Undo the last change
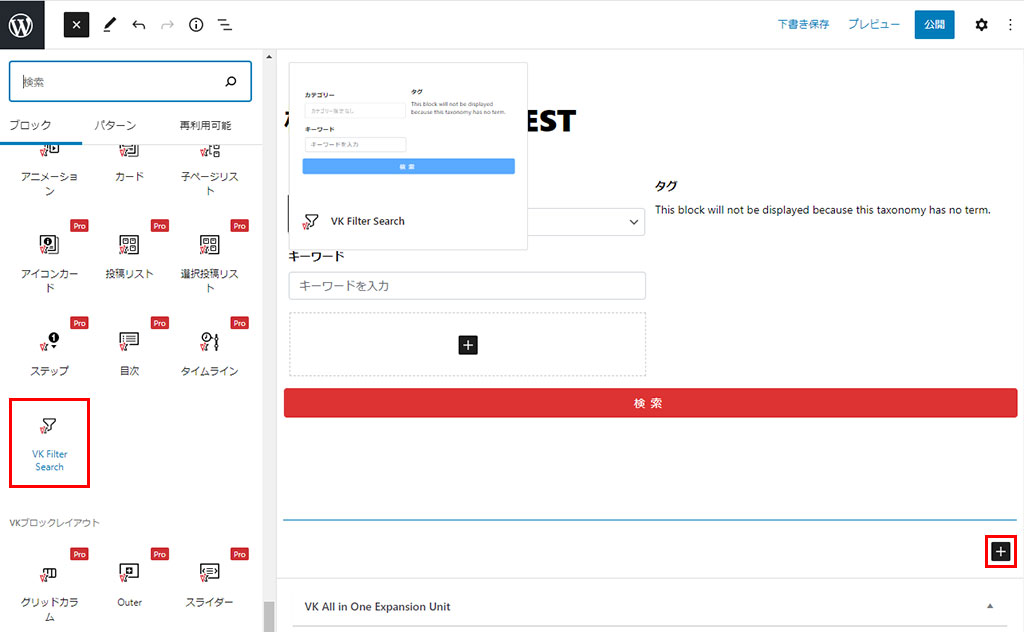This screenshot has width=1024, height=632. coord(138,25)
